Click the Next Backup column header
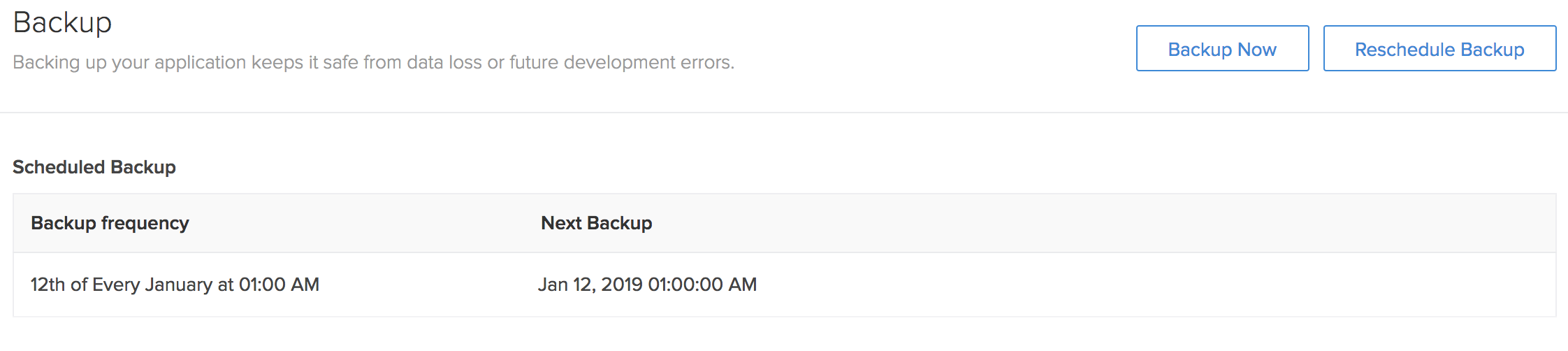Viewport: 1568px width, 351px height. [596, 223]
